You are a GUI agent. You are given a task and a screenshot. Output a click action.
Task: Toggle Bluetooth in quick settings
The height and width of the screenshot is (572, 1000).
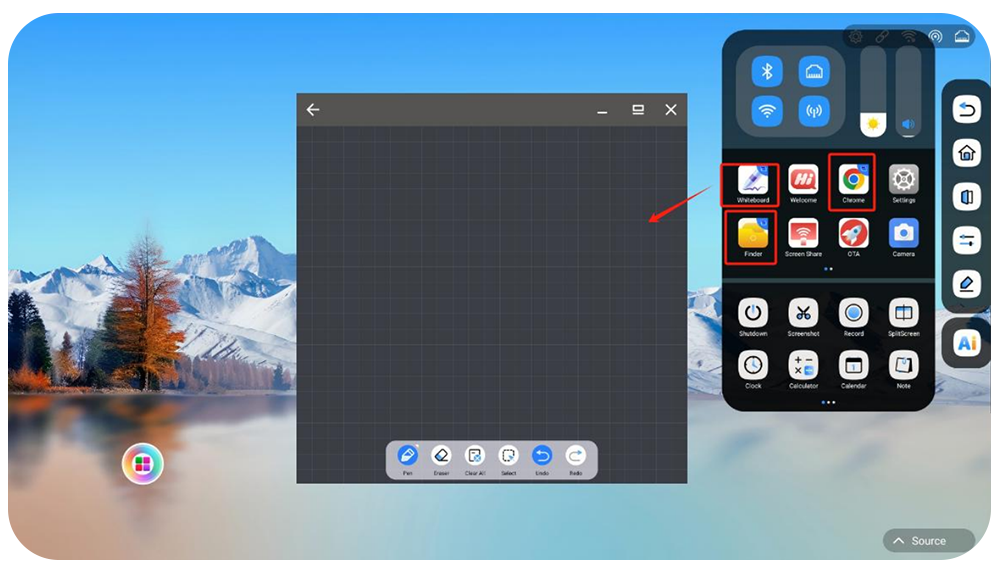tap(767, 72)
